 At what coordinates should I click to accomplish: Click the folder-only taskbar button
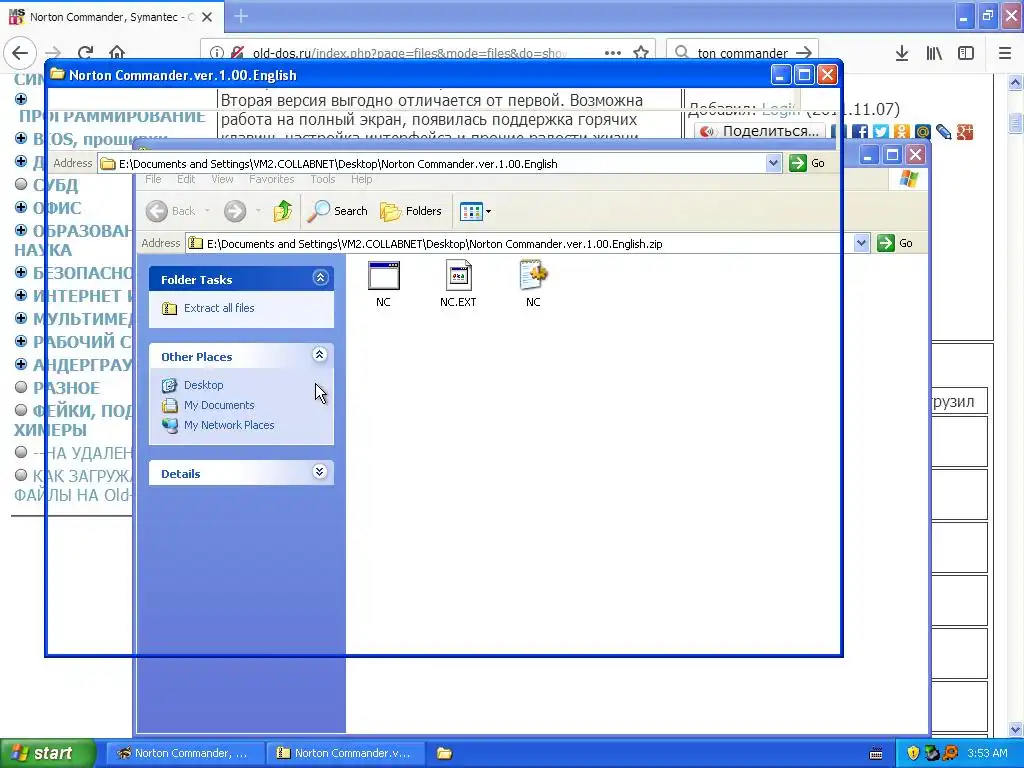point(445,753)
